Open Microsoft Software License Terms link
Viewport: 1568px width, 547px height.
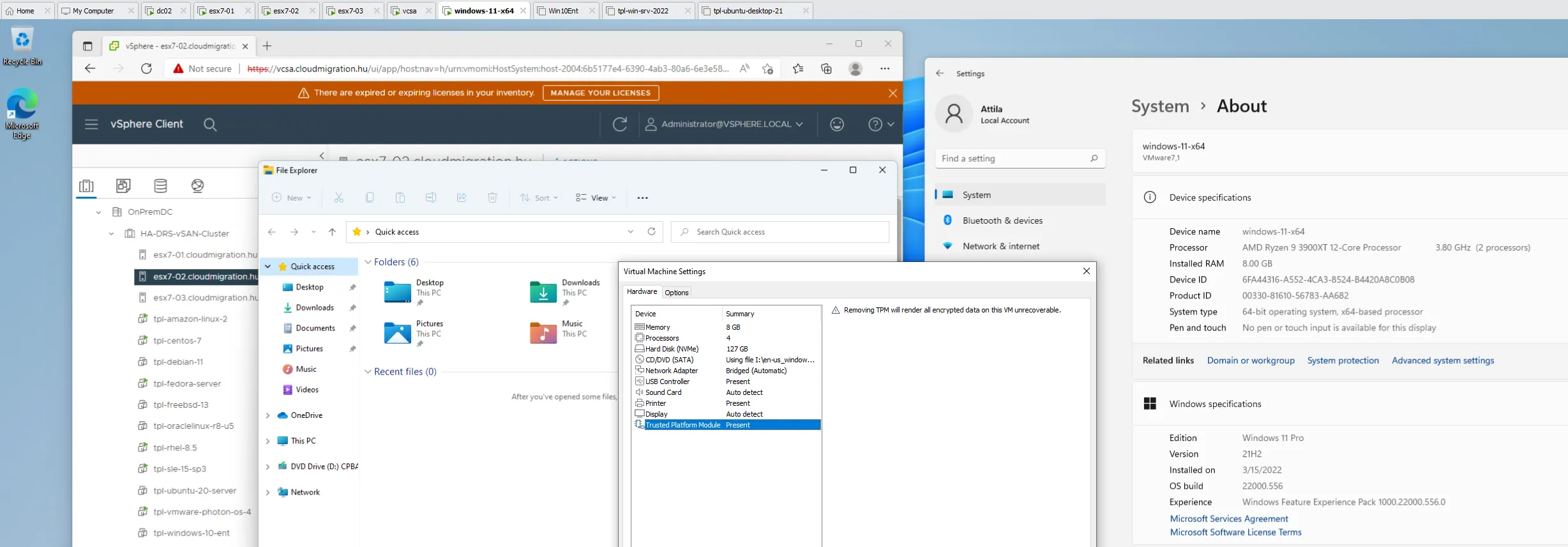[x=1235, y=532]
